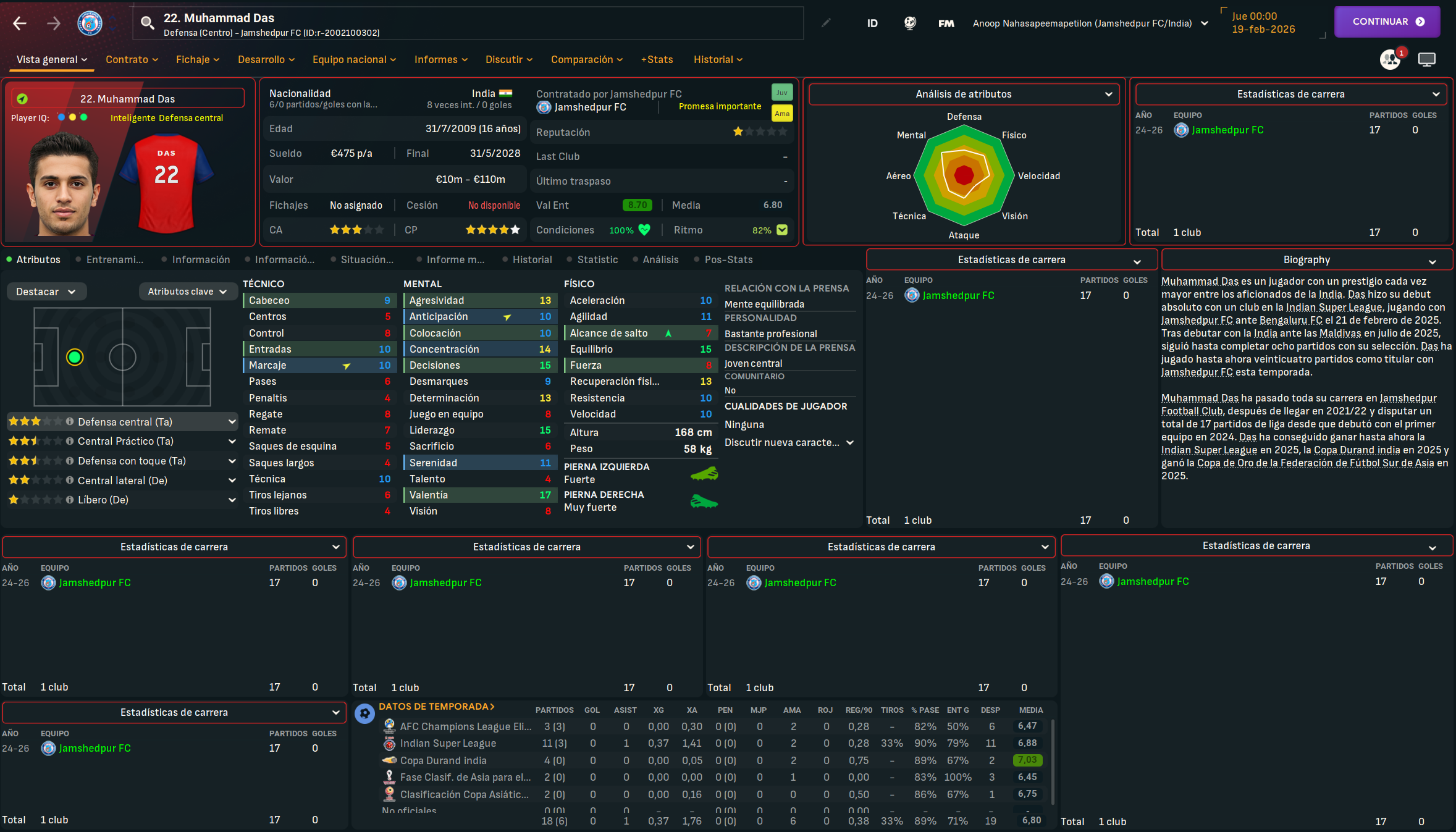This screenshot has height=832, width=1456.
Task: Go forward with the right arrow
Action: (54, 23)
